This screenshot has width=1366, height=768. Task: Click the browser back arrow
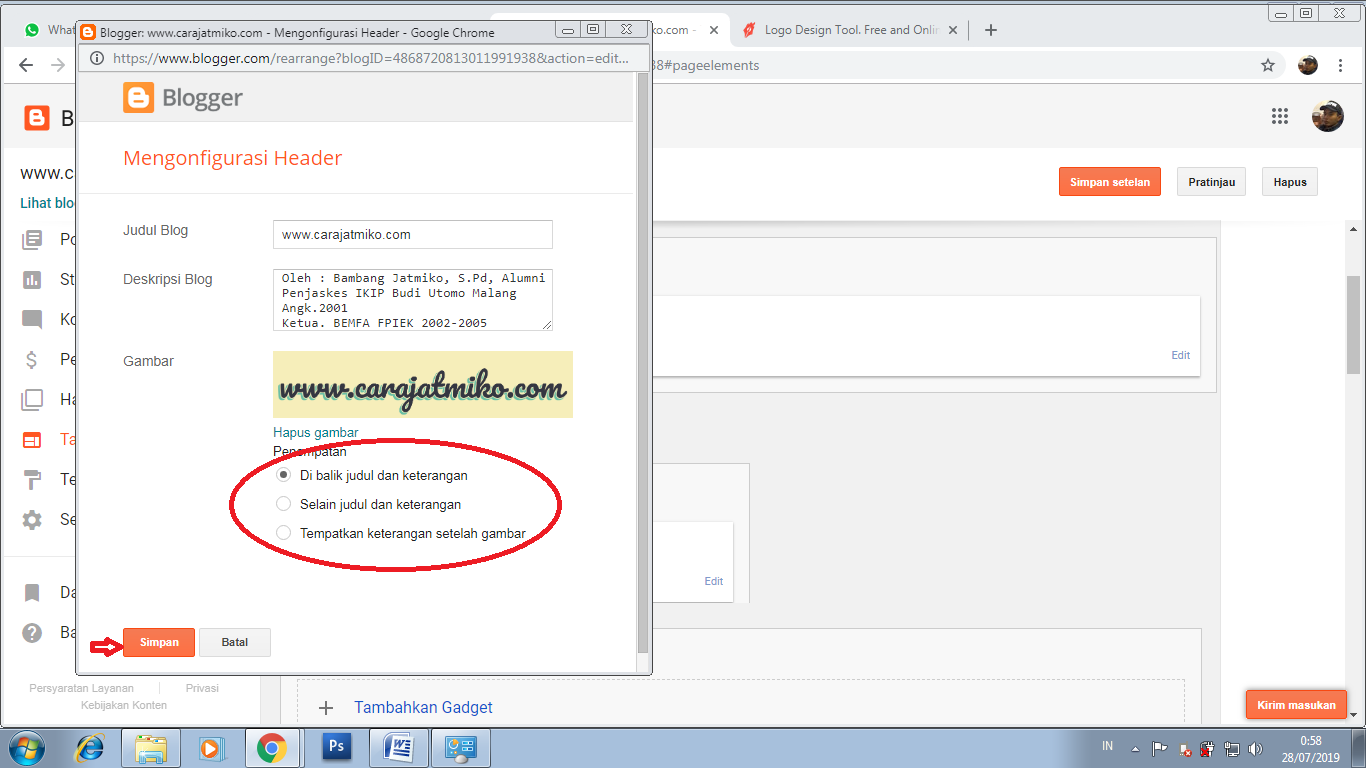(26, 65)
